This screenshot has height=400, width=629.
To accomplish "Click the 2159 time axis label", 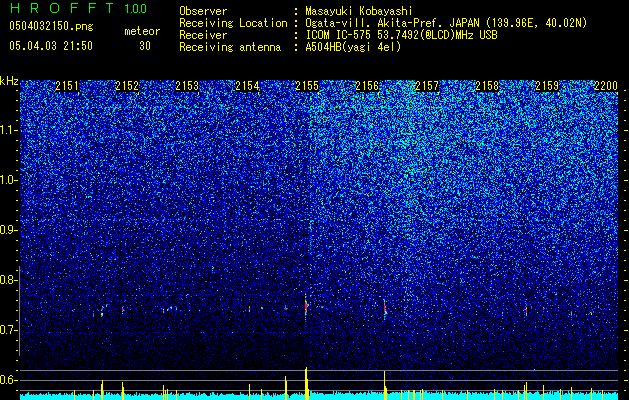I will 548,86.
